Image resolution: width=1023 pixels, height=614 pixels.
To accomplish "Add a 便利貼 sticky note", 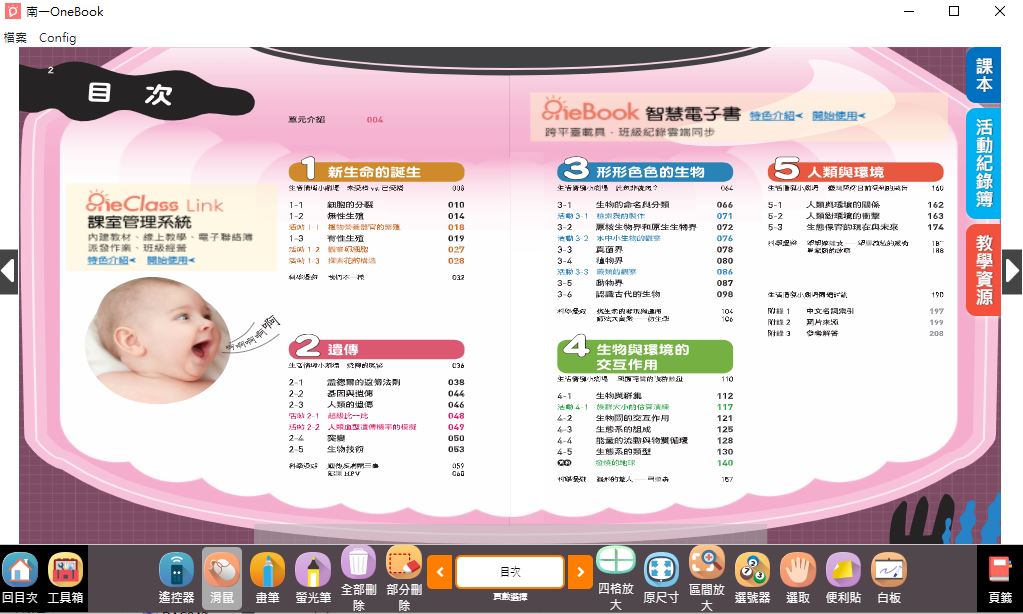I will point(843,578).
